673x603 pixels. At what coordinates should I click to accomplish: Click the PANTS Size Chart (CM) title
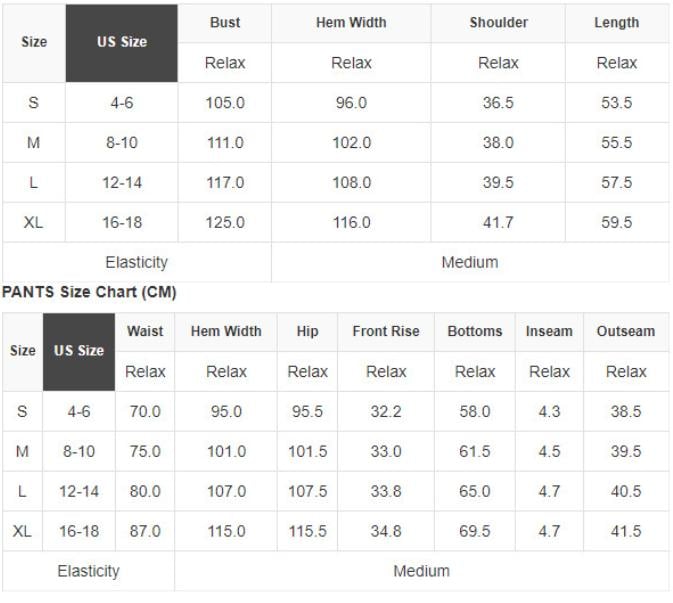tap(89, 292)
